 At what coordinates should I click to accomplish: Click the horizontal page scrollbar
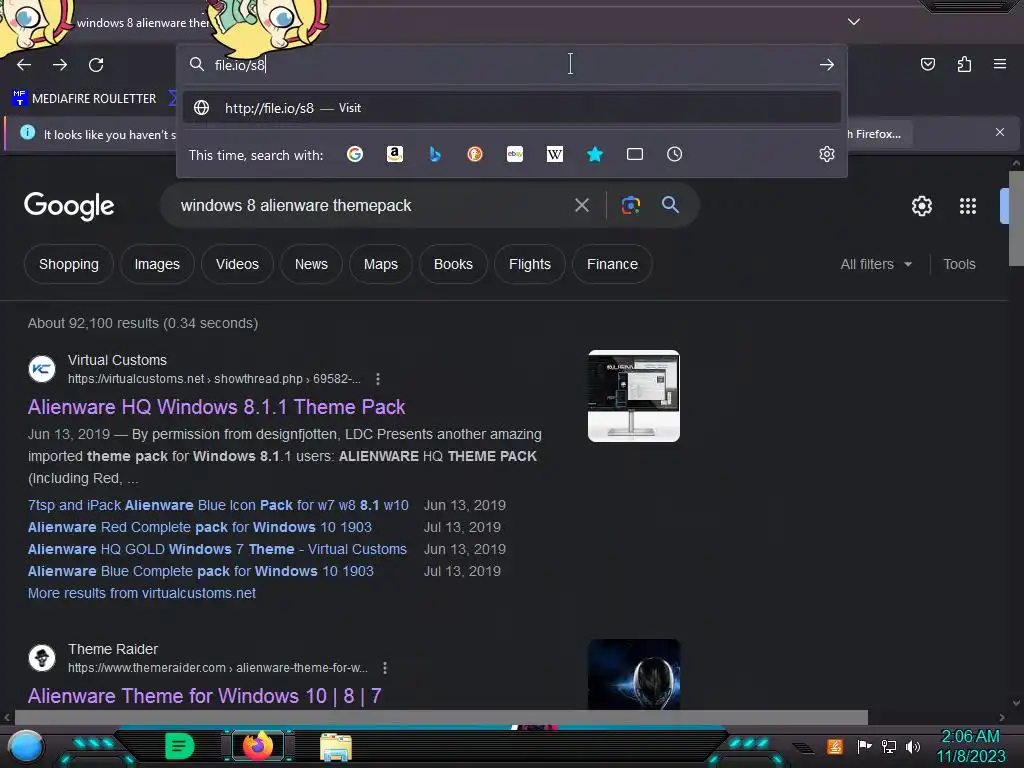pyautogui.click(x=441, y=717)
